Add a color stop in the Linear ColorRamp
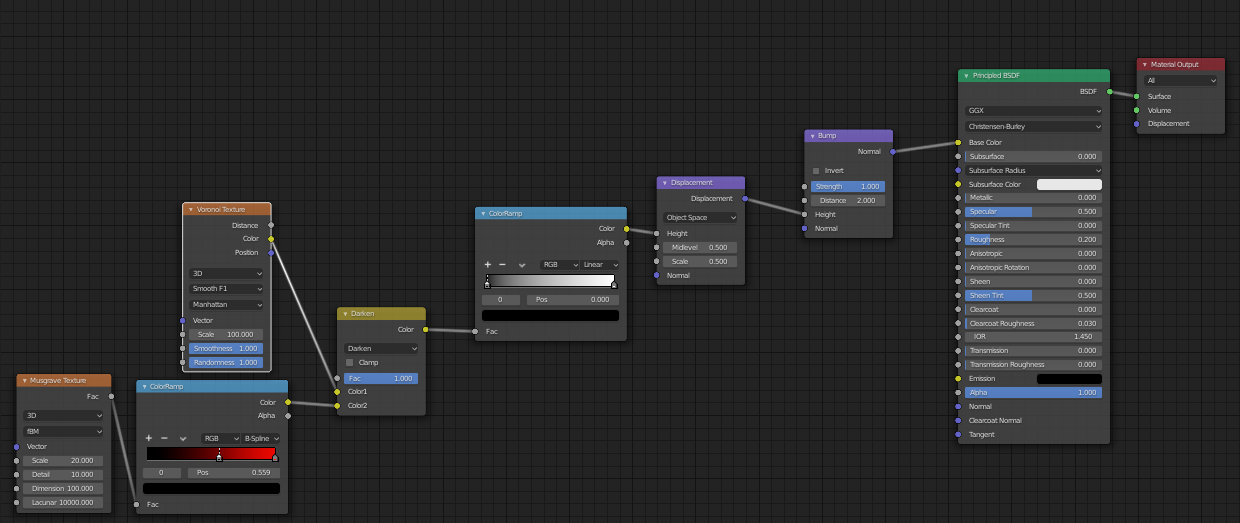This screenshot has width=1240, height=523. click(x=488, y=265)
